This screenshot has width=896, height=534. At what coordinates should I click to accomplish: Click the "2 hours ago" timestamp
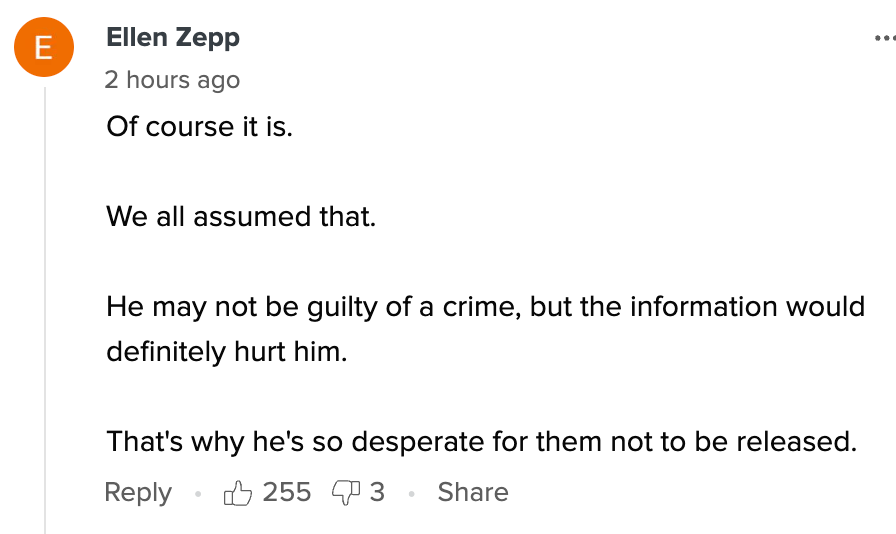pos(172,80)
